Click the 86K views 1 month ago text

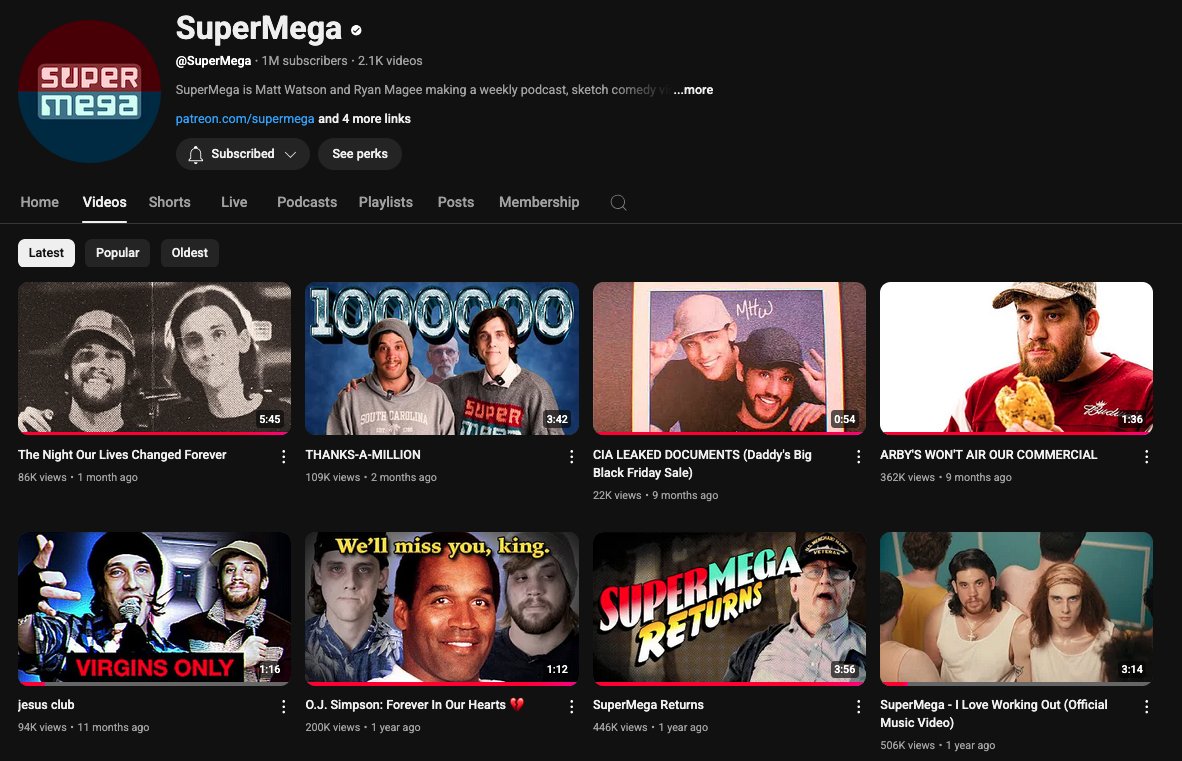(78, 478)
